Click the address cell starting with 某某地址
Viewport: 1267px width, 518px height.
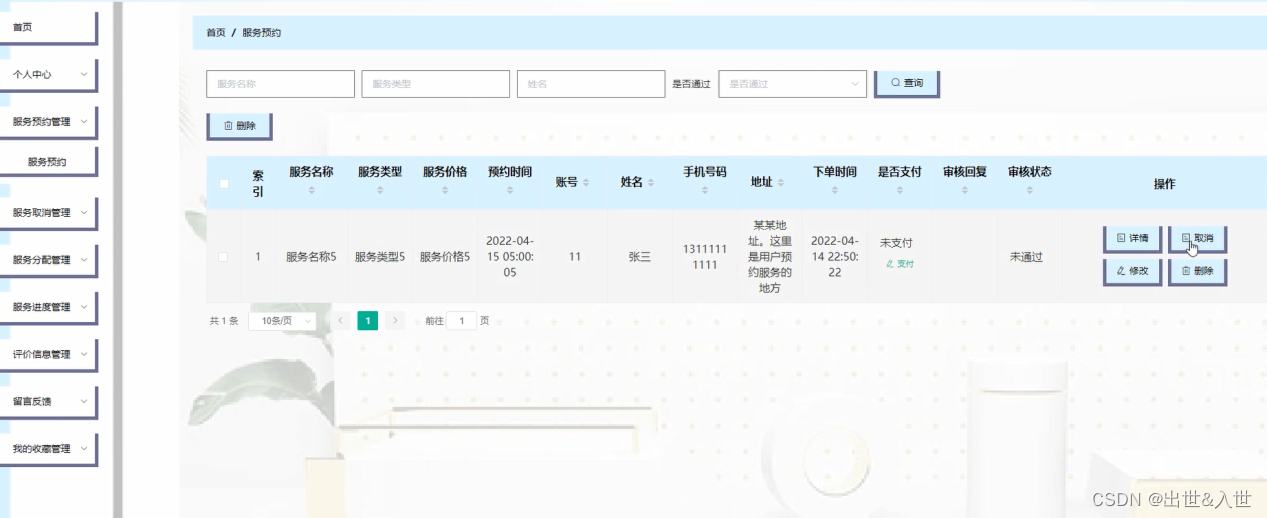(x=770, y=257)
